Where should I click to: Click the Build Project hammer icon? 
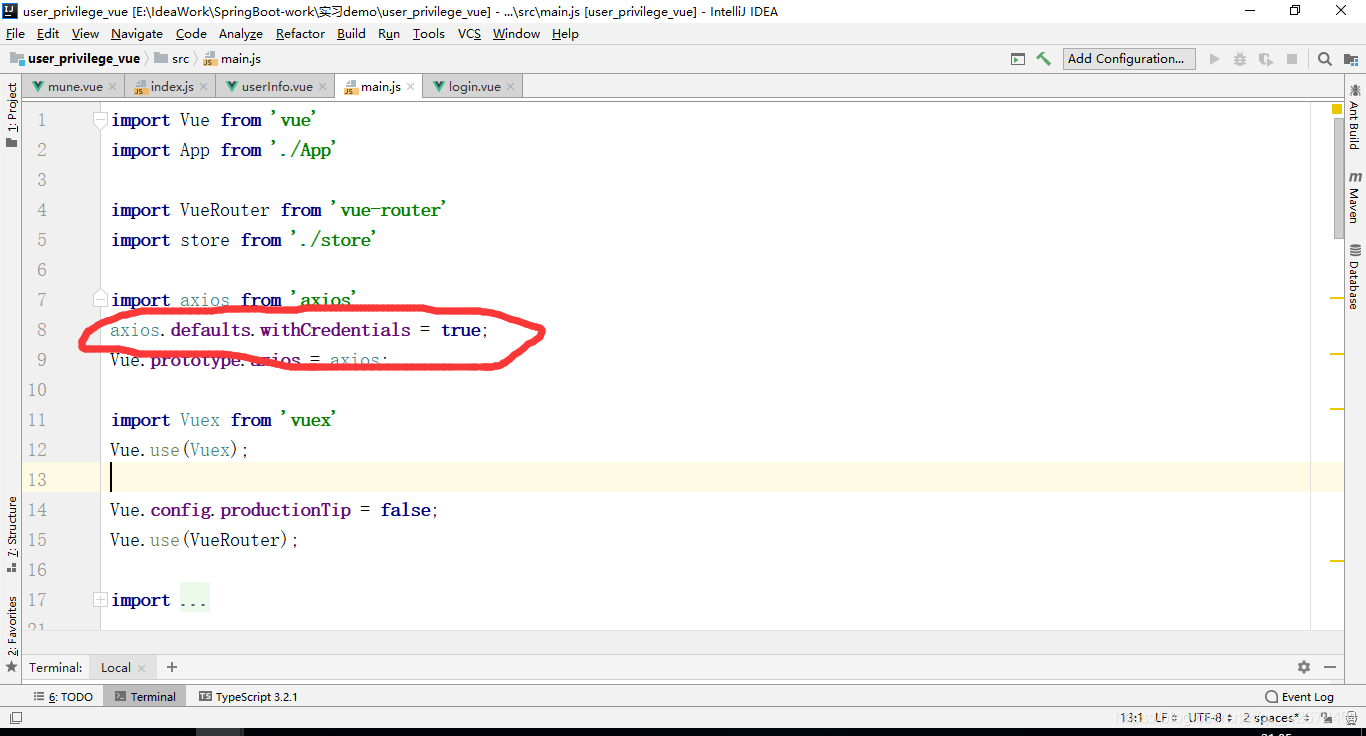[1044, 59]
